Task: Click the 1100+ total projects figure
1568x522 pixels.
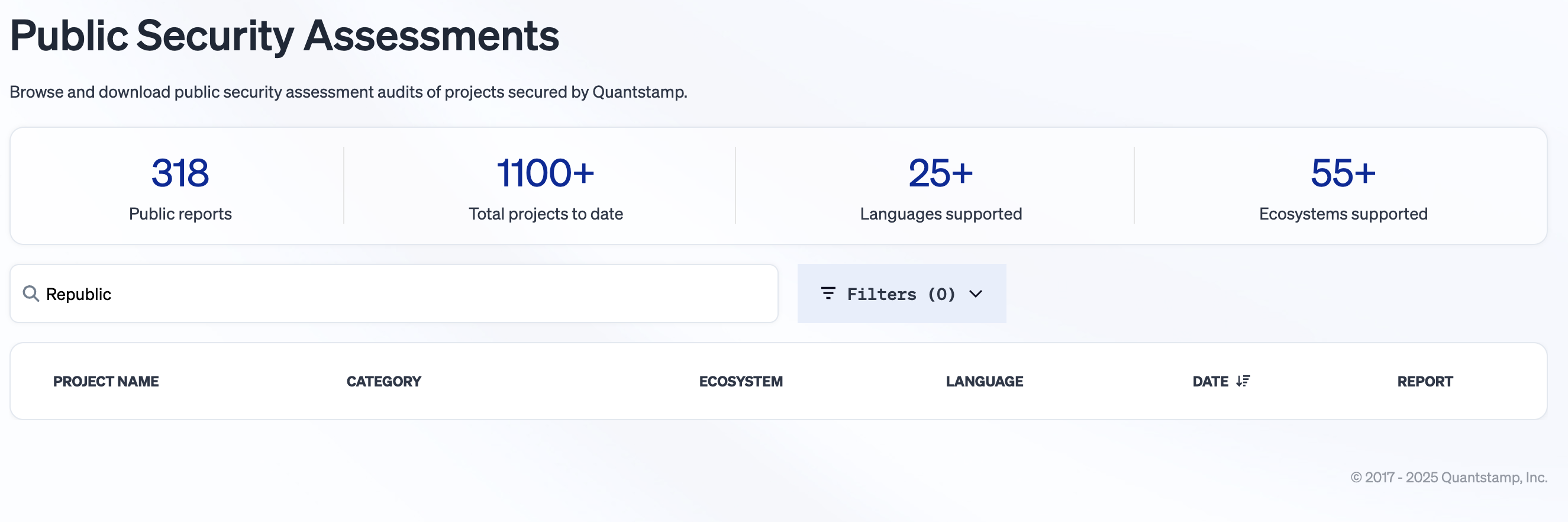Action: (x=546, y=173)
